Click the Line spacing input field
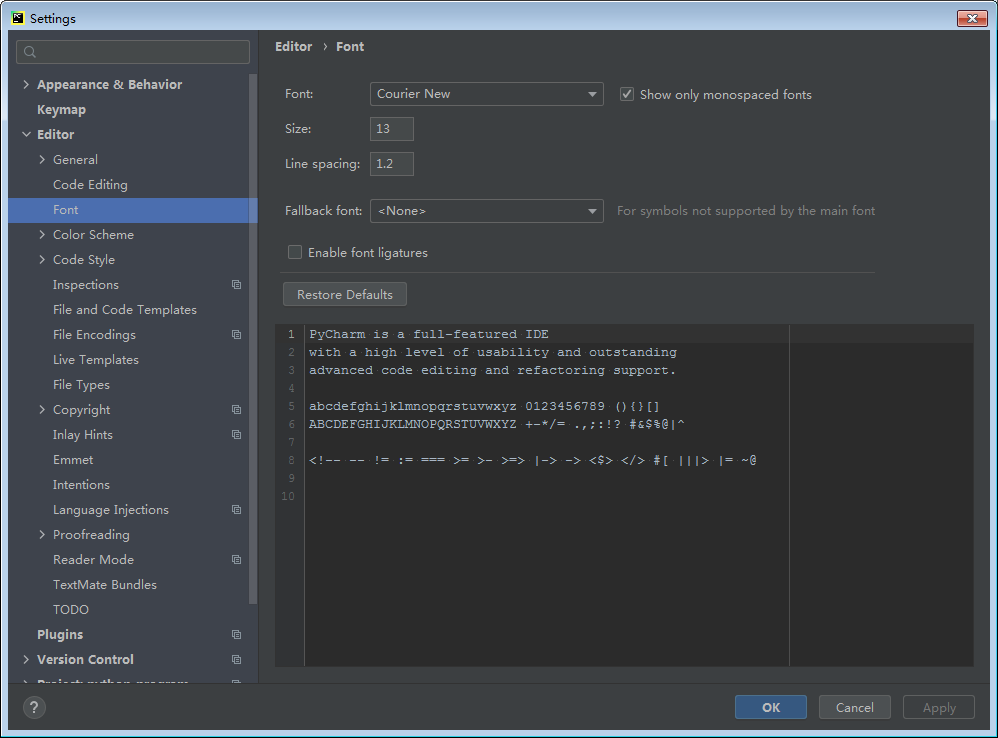This screenshot has width=998, height=738. (391, 164)
